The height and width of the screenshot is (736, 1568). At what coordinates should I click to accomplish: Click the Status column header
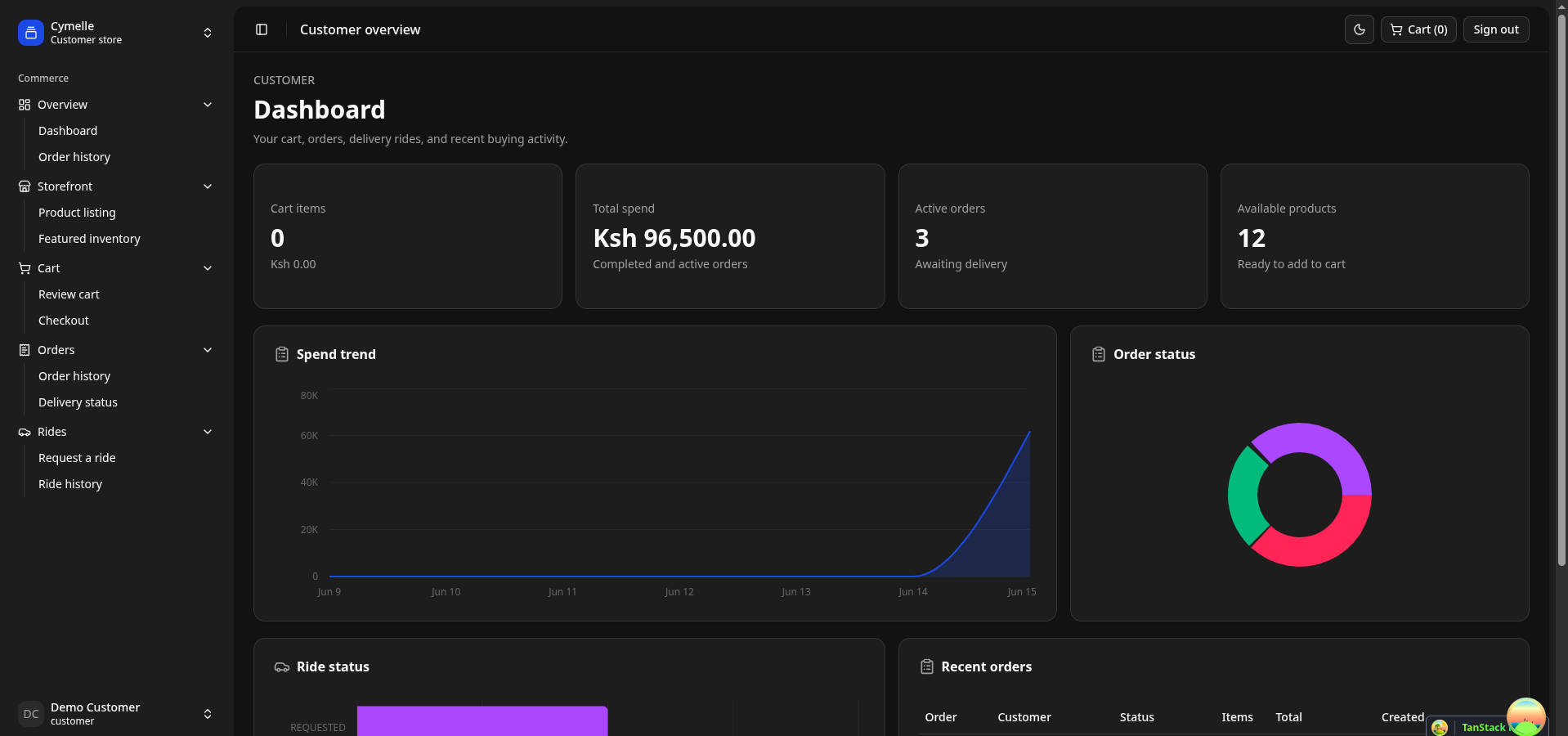(x=1137, y=717)
